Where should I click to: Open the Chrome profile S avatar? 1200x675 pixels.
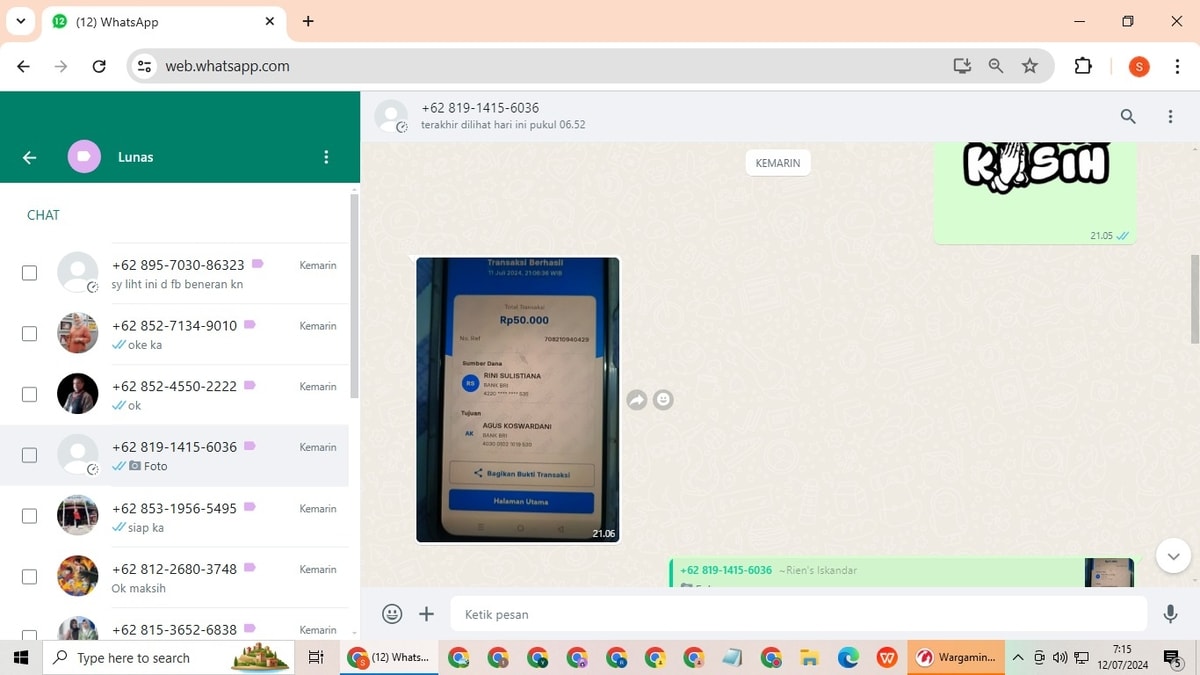coord(1139,66)
